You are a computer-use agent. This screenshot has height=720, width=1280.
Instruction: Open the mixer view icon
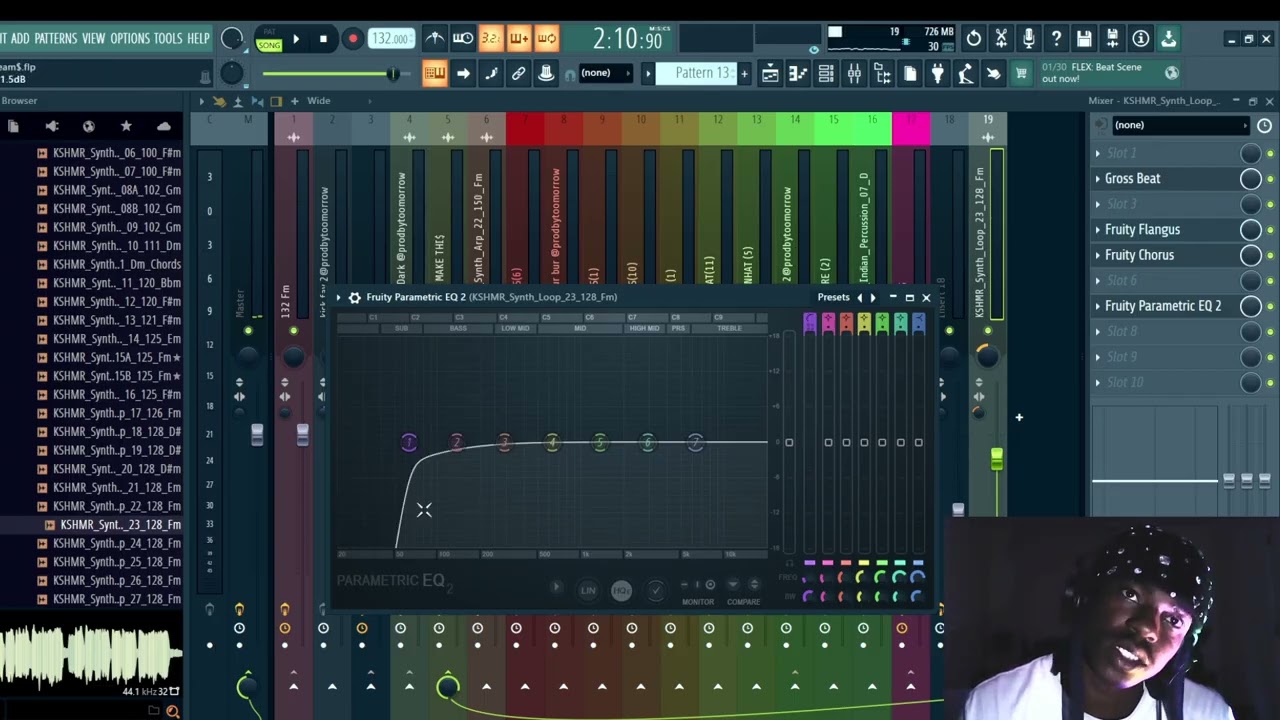[854, 73]
